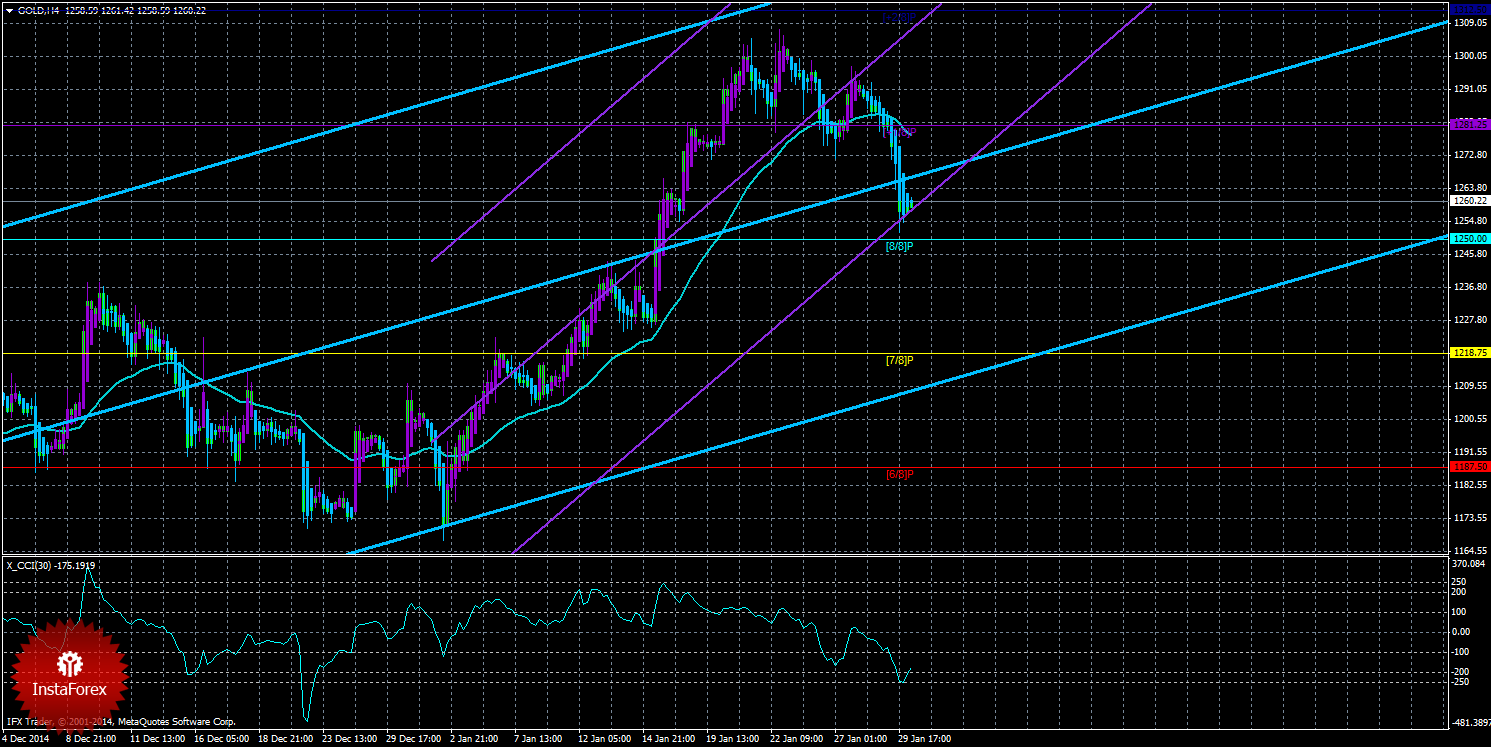Click the 1173.55 price axis value
The image size is (1491, 747).
1470,518
